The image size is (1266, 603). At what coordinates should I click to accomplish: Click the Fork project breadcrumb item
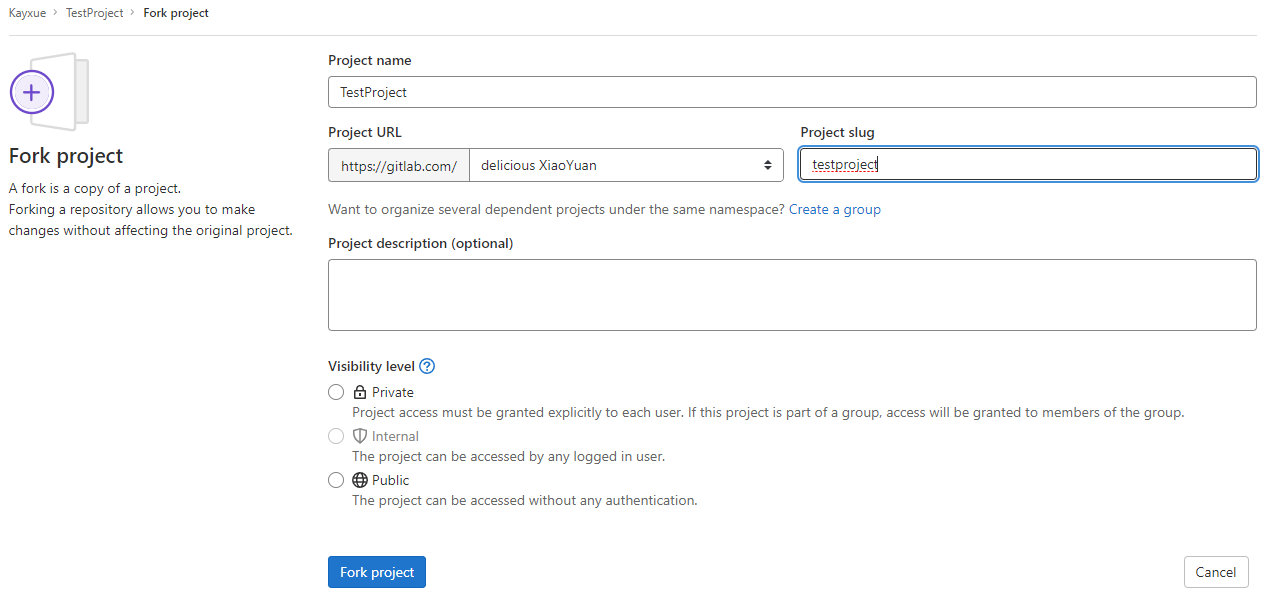pyautogui.click(x=176, y=13)
